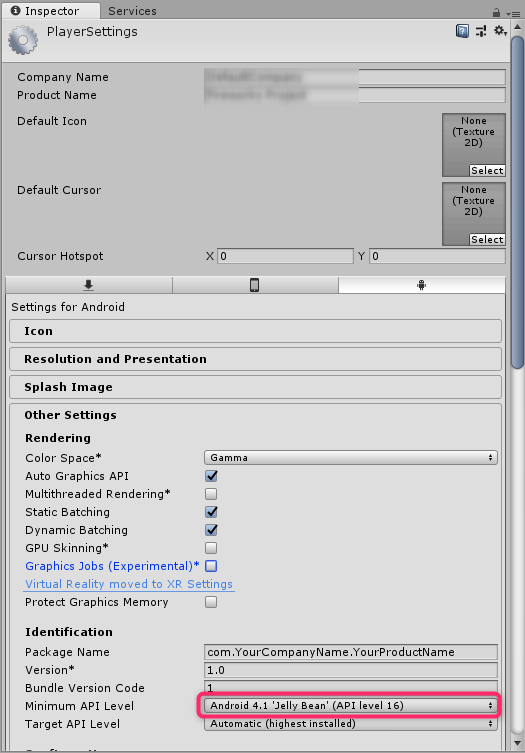Enable GPU Skinning checkbox
Viewport: 525px width, 753px height.
[211, 548]
